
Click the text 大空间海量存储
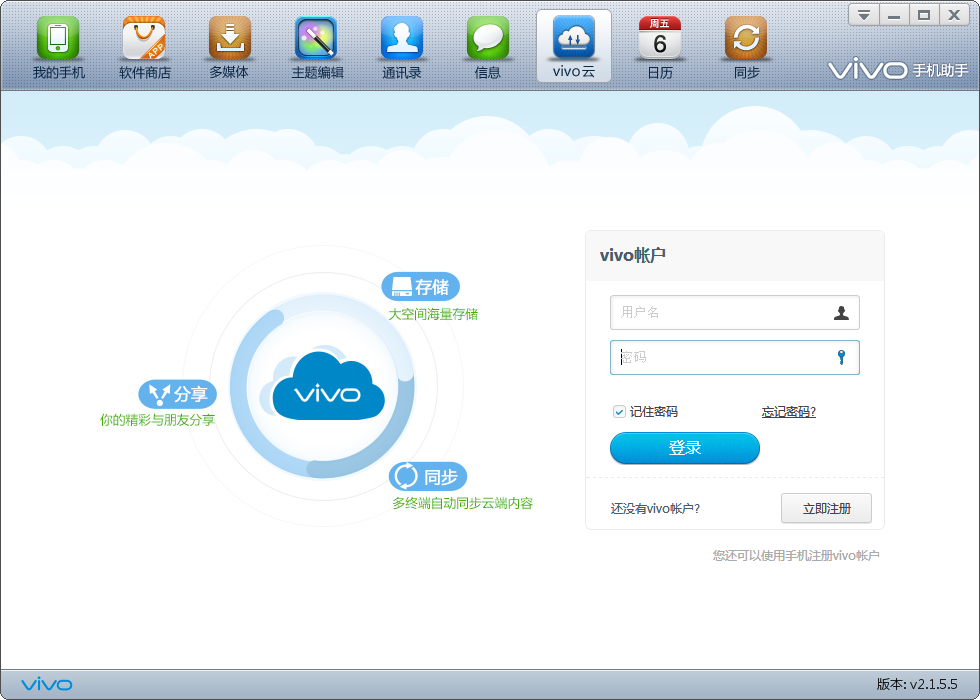click(433, 314)
